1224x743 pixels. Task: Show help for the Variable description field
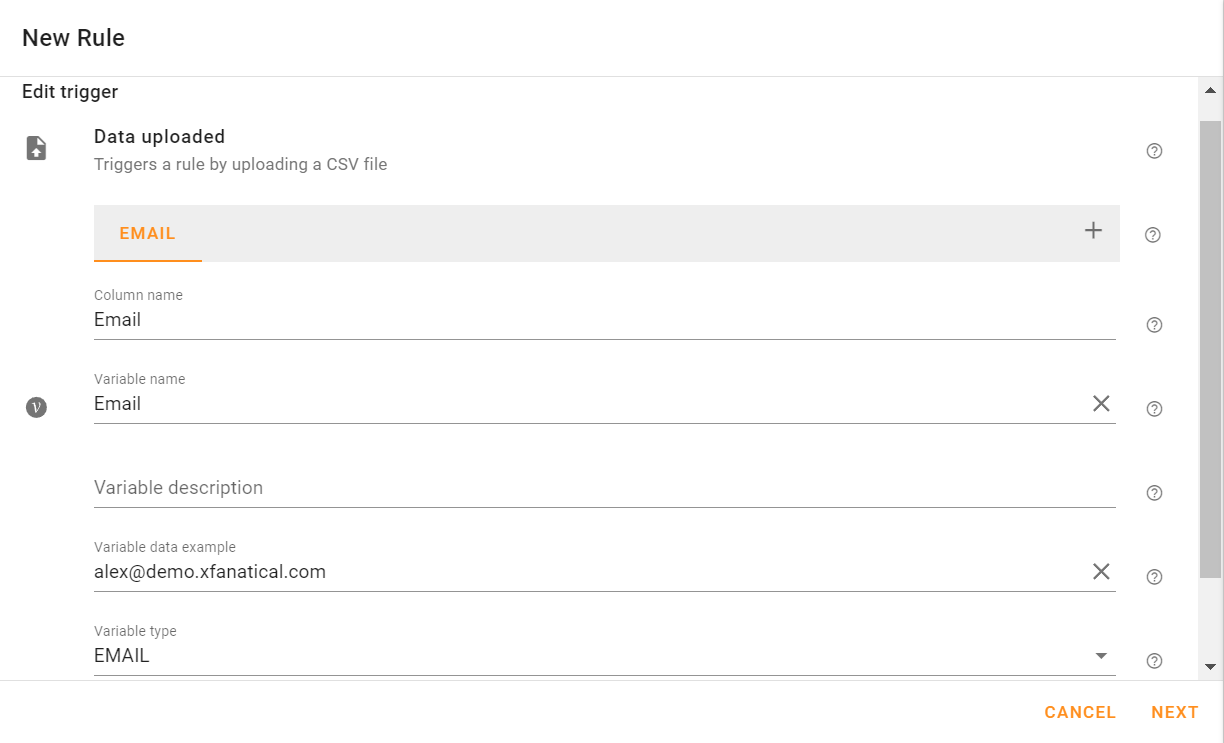click(1153, 492)
